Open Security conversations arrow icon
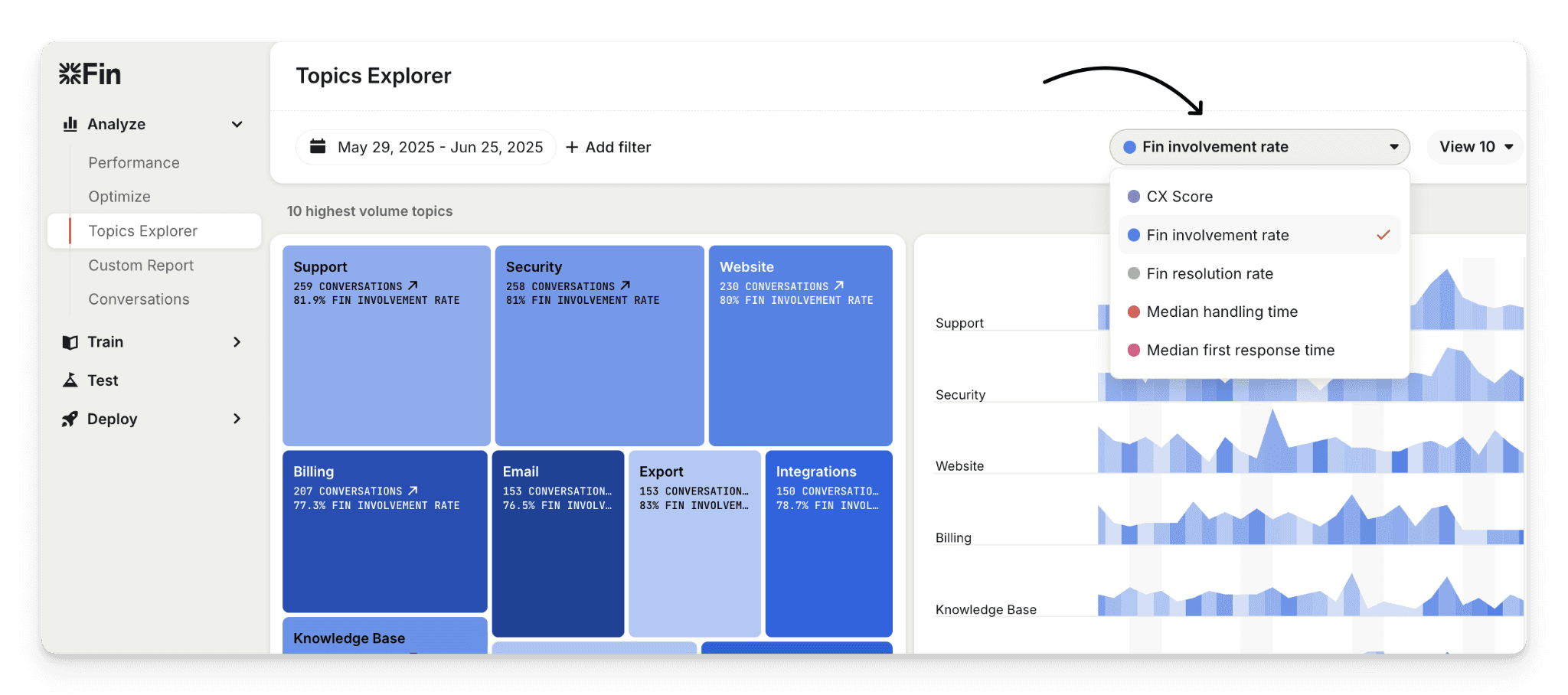Viewport: 1568px width, 695px height. pyautogui.click(x=626, y=286)
